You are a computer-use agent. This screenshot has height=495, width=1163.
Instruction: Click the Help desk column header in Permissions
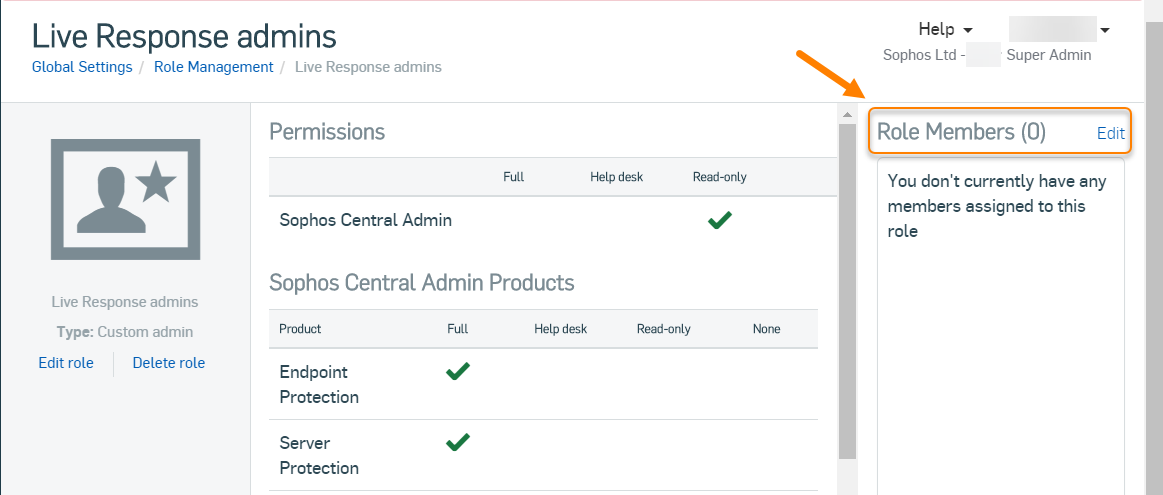pyautogui.click(x=616, y=177)
